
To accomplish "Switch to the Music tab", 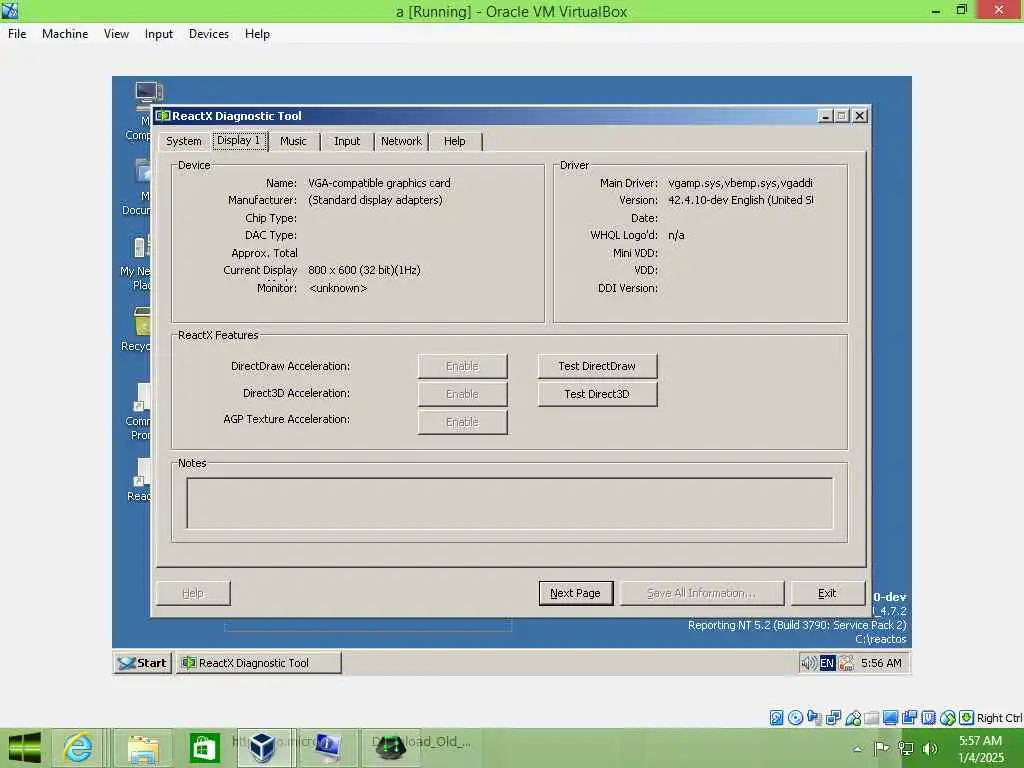I will tap(293, 141).
